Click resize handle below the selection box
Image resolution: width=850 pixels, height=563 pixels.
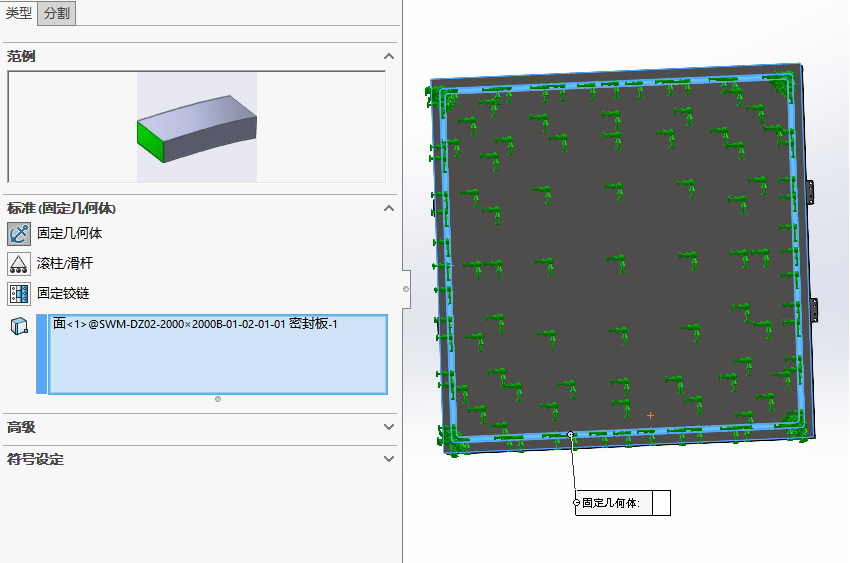pos(218,399)
